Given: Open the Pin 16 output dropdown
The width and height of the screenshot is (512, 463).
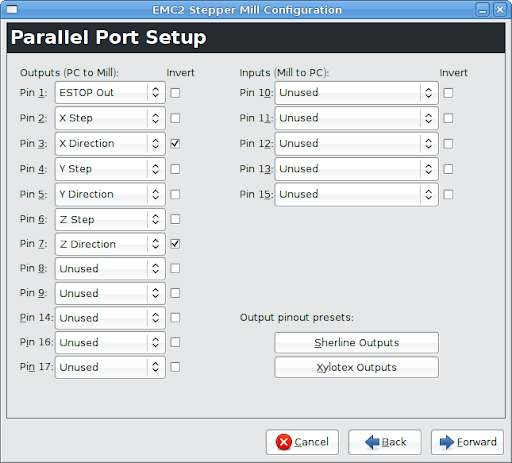Looking at the screenshot, I should (110, 342).
